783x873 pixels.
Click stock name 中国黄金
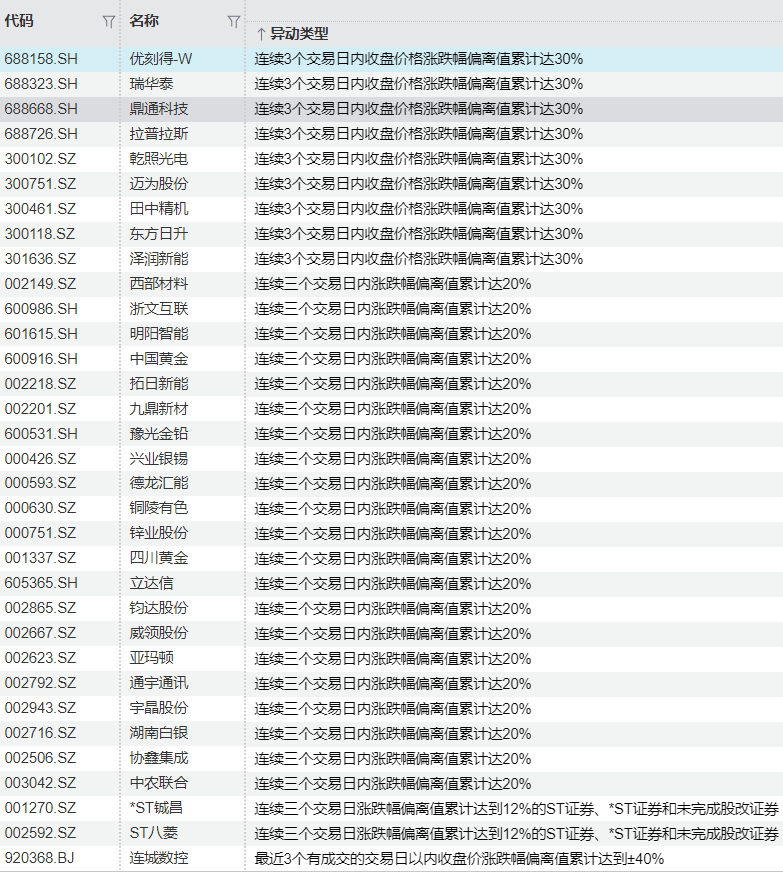pos(159,359)
